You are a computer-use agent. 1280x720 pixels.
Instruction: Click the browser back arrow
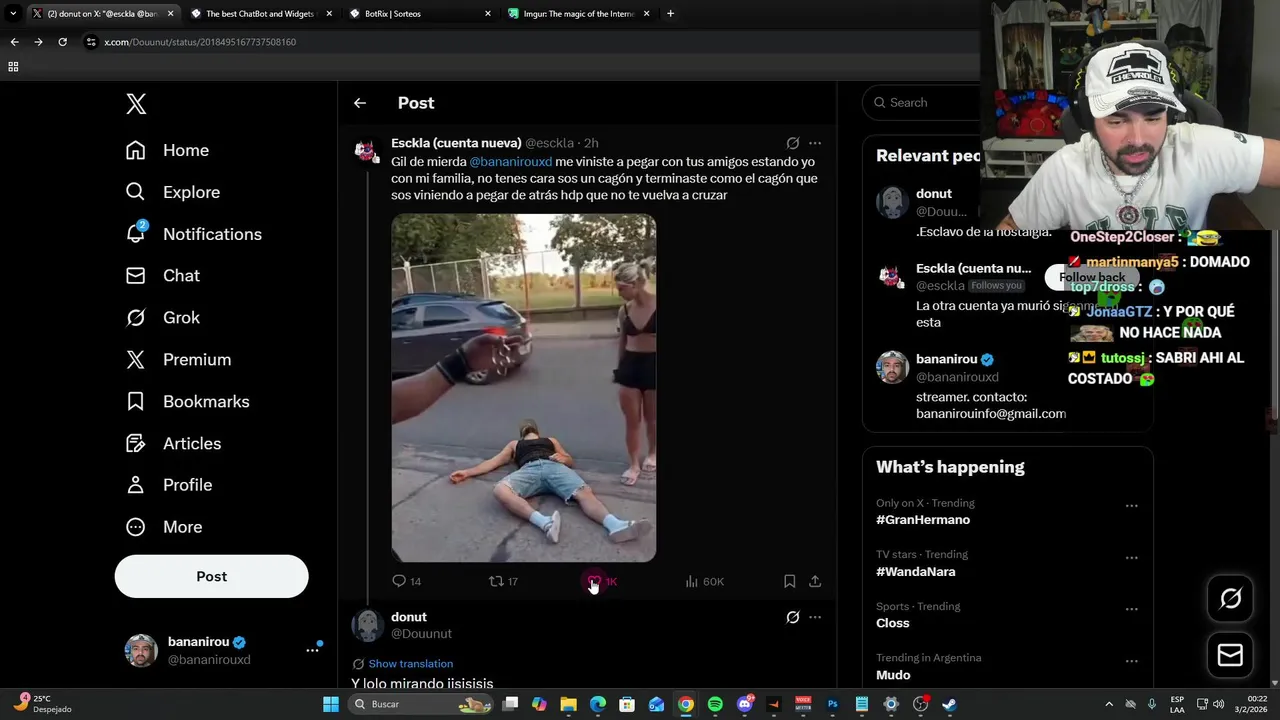(x=14, y=42)
